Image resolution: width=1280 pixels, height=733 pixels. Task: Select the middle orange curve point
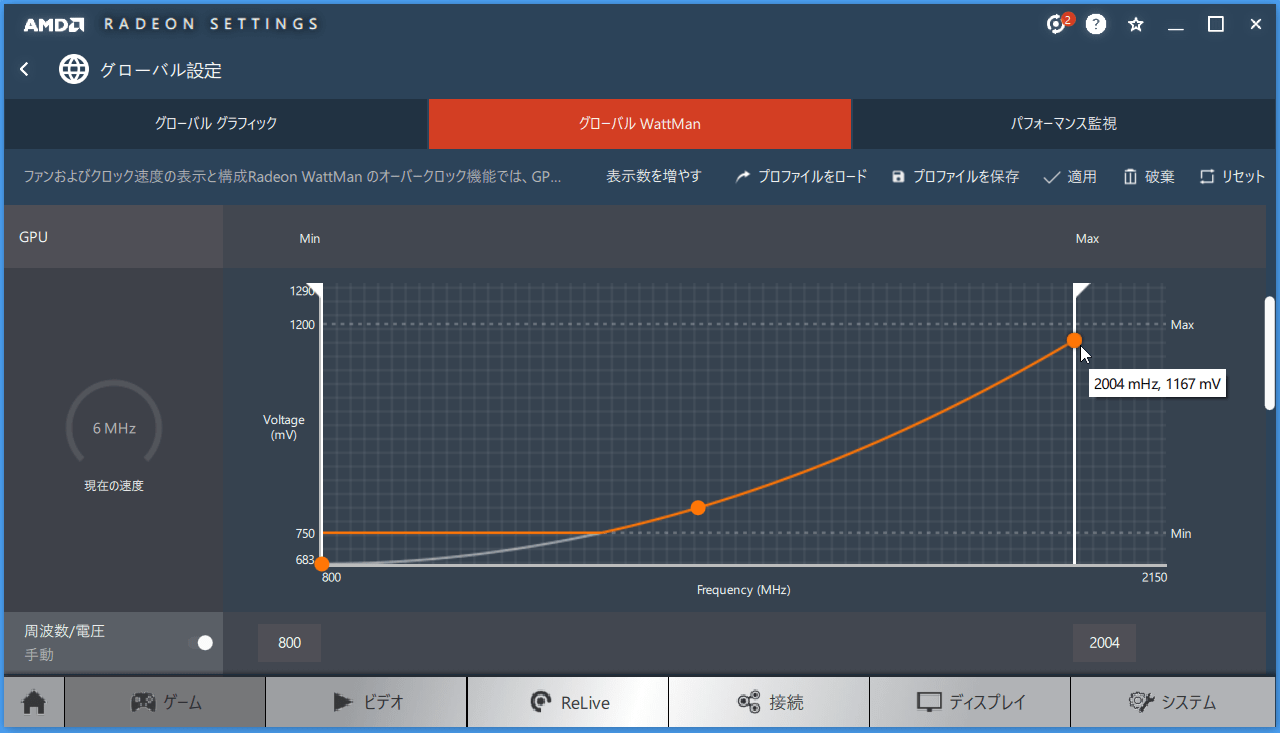pos(698,508)
